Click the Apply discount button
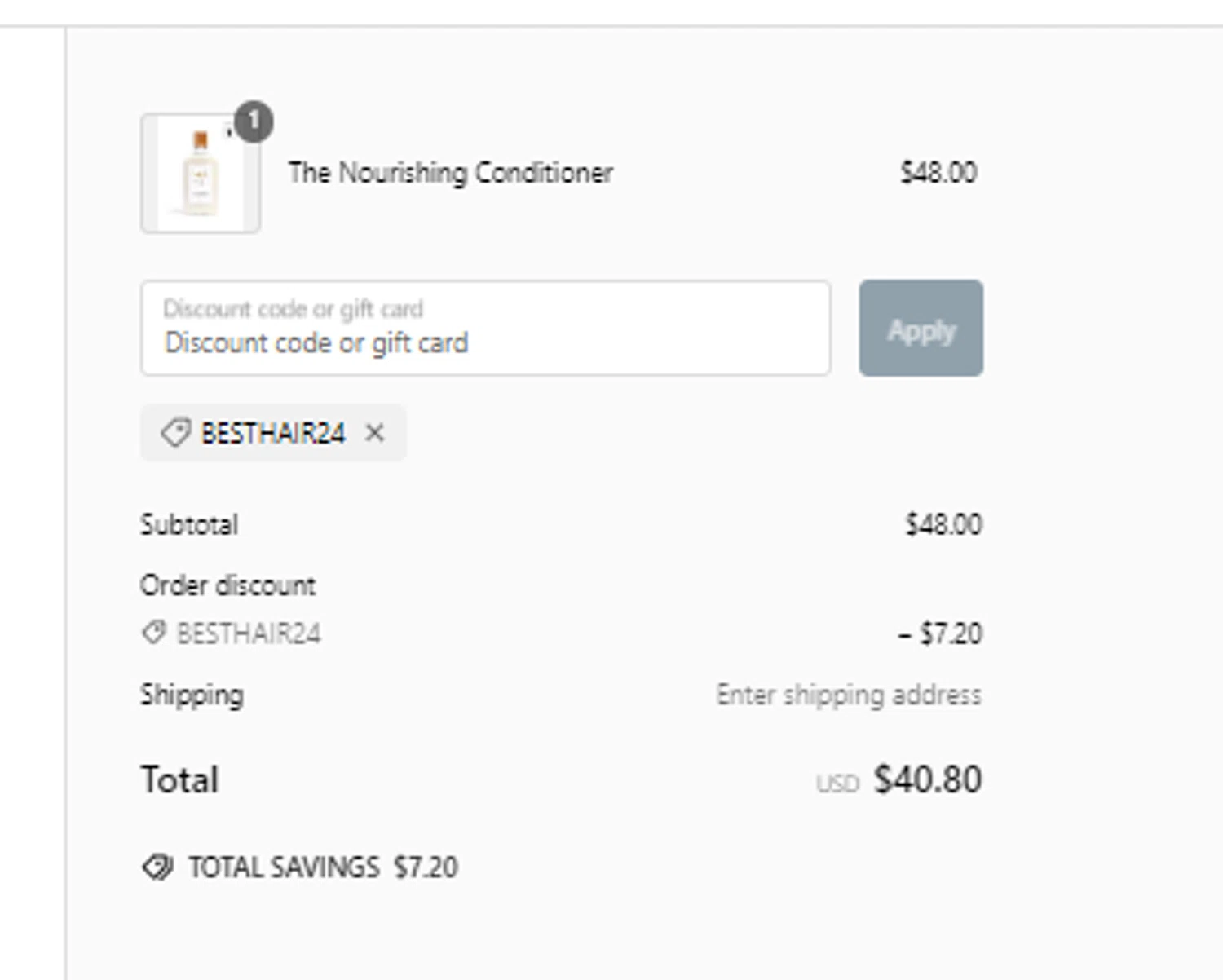The width and height of the screenshot is (1223, 980). click(x=921, y=329)
